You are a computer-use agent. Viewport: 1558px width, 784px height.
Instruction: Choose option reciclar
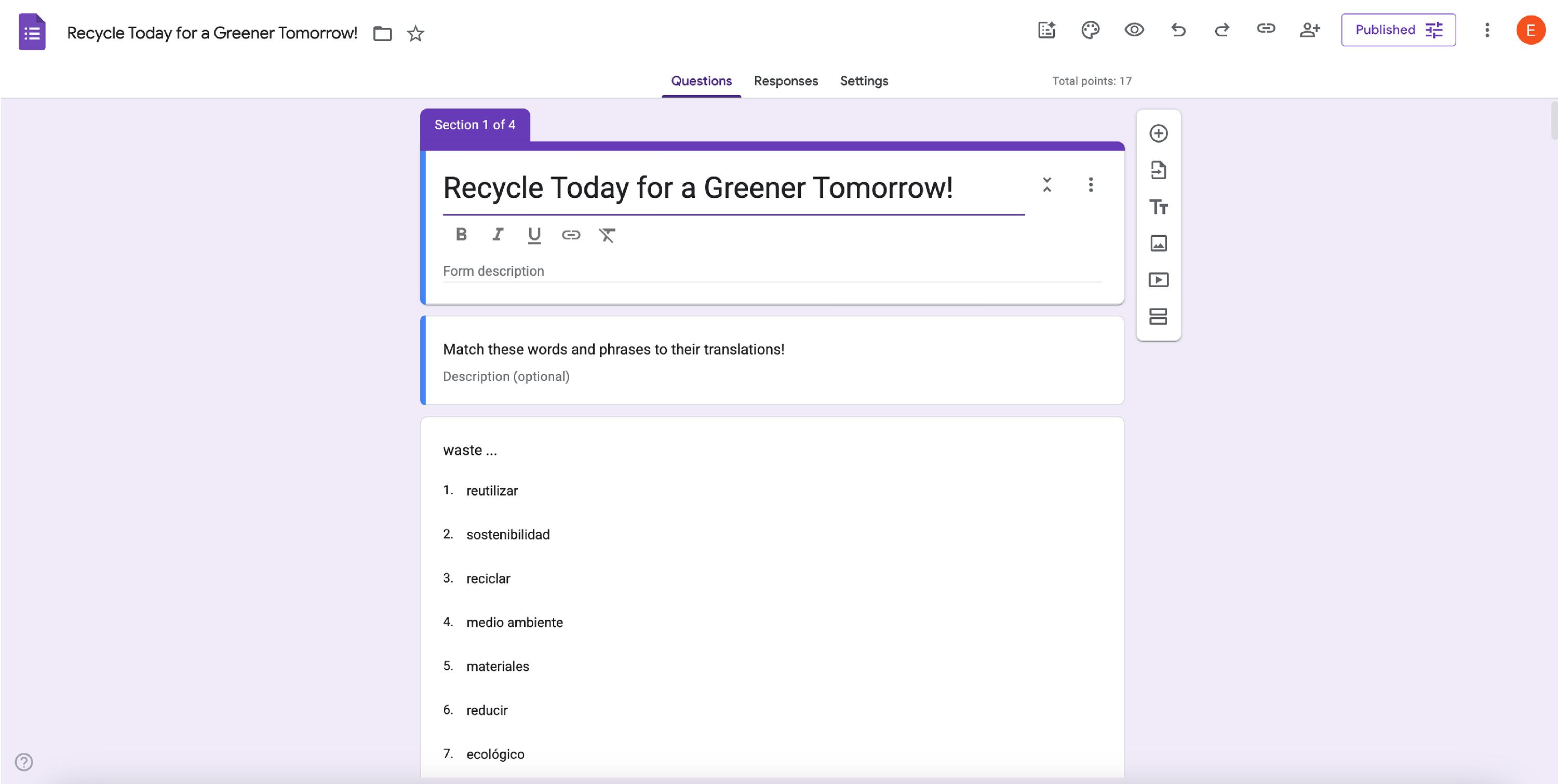pyautogui.click(x=488, y=579)
